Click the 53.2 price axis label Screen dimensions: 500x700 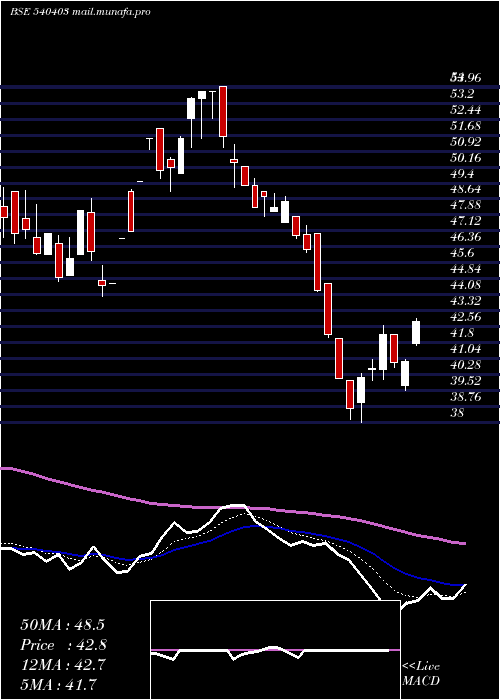point(461,94)
